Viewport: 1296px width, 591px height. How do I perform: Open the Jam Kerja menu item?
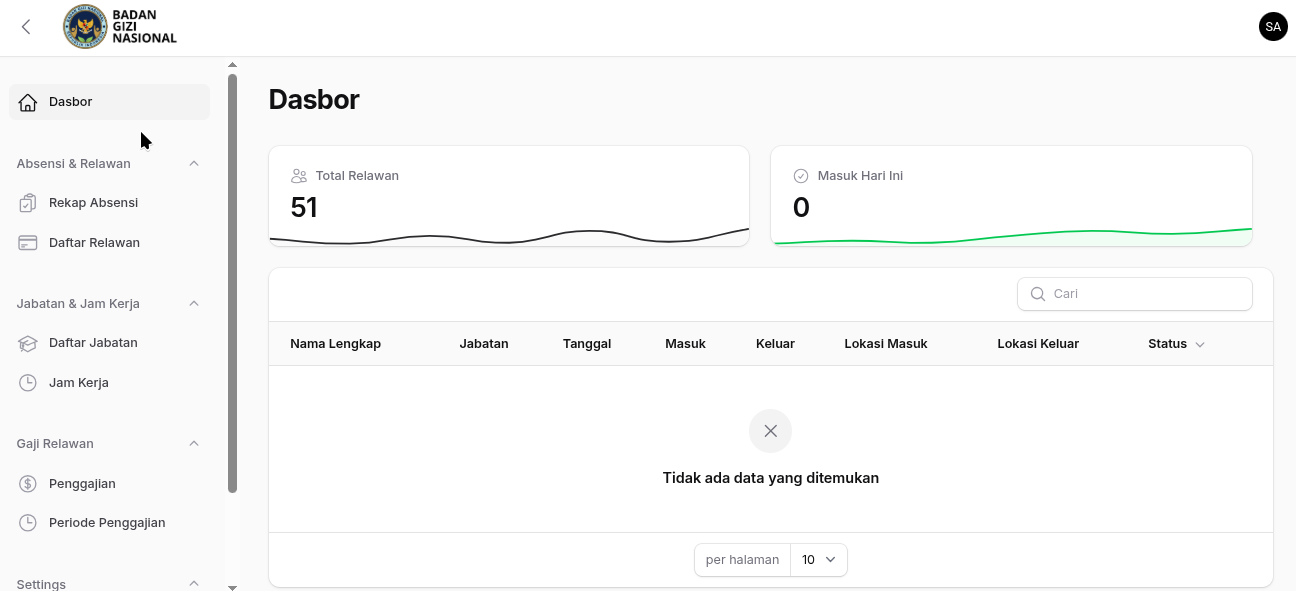pyautogui.click(x=110, y=383)
